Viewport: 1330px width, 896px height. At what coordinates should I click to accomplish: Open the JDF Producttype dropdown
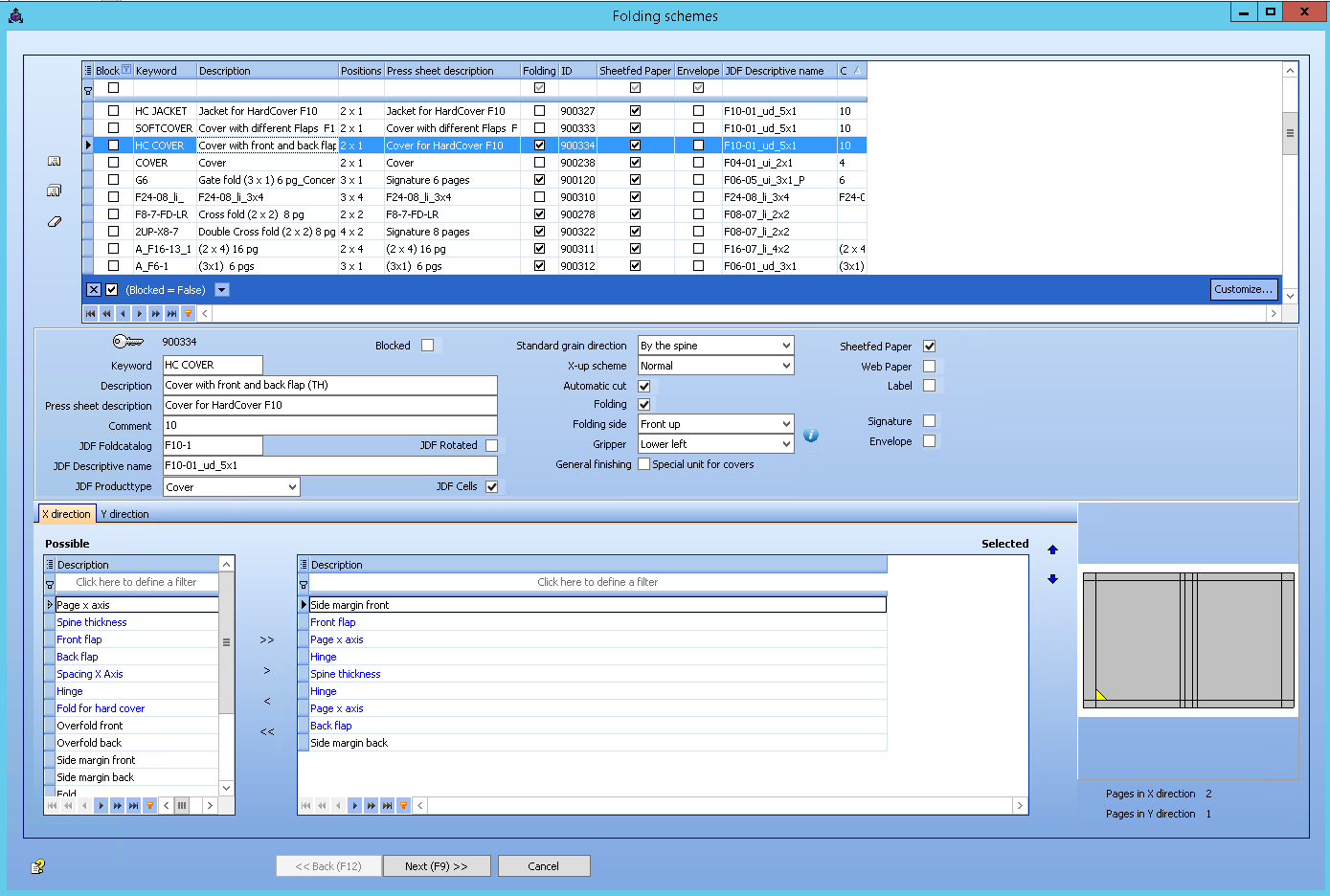(x=292, y=487)
